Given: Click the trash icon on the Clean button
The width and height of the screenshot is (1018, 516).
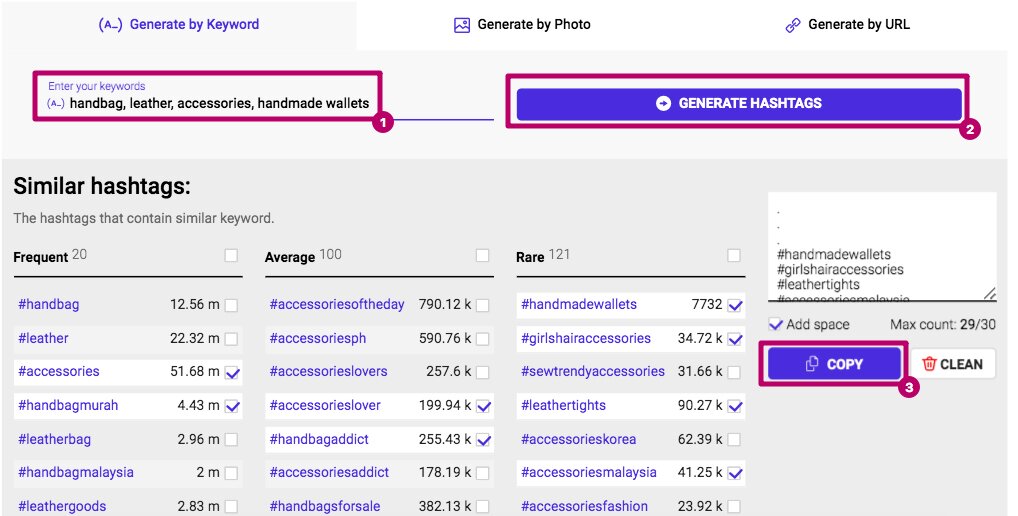Looking at the screenshot, I should point(929,364).
